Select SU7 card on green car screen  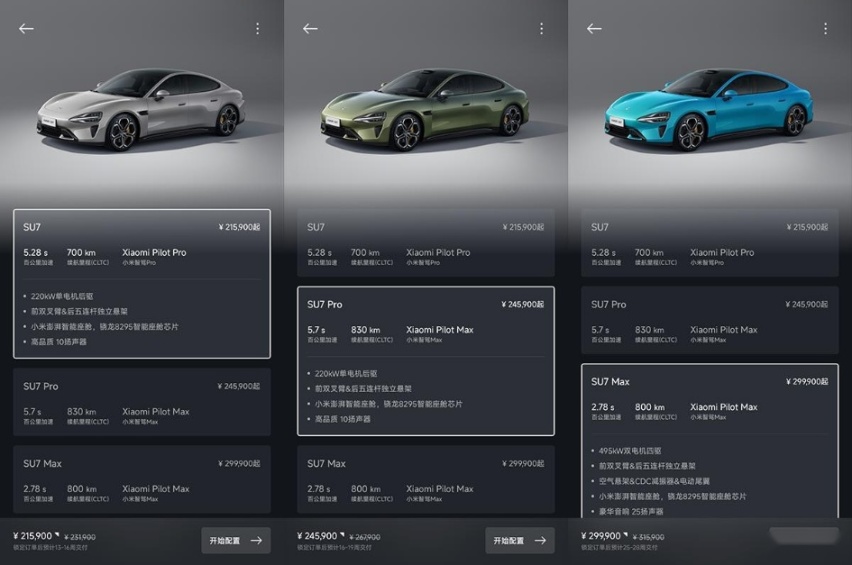(x=426, y=243)
